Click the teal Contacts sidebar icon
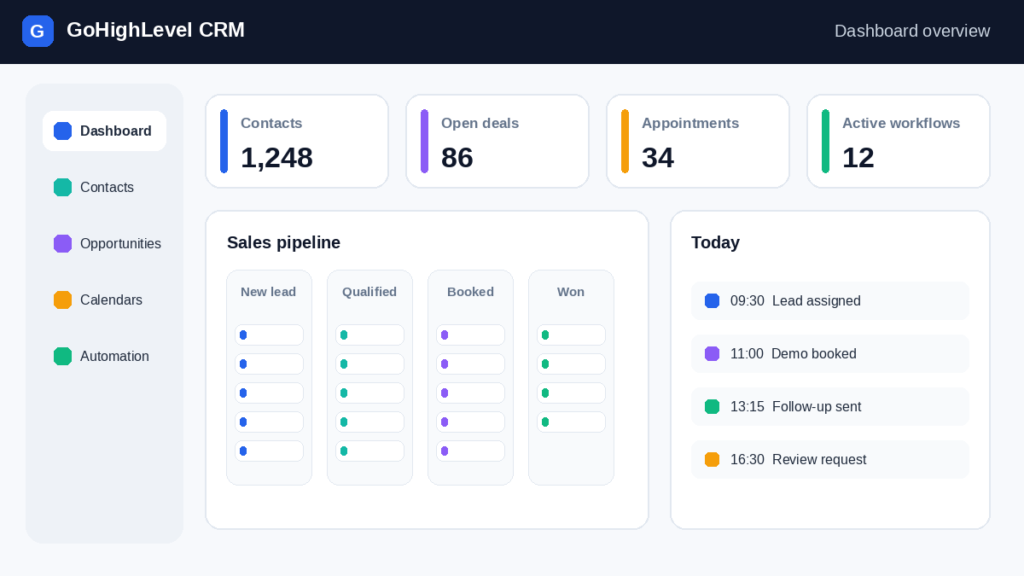Viewport: 1024px width, 576px height. [63, 187]
